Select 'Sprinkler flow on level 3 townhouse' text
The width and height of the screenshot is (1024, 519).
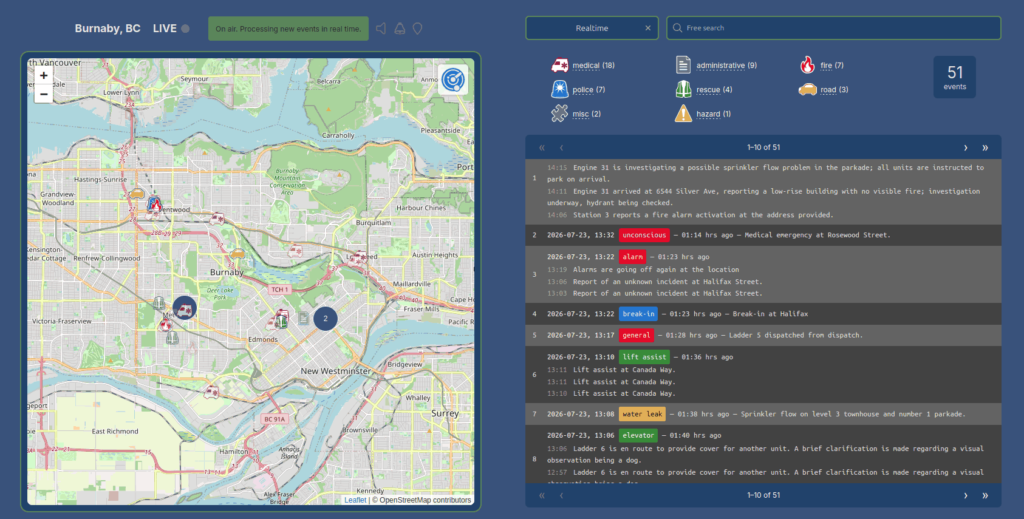pyautogui.click(x=853, y=414)
